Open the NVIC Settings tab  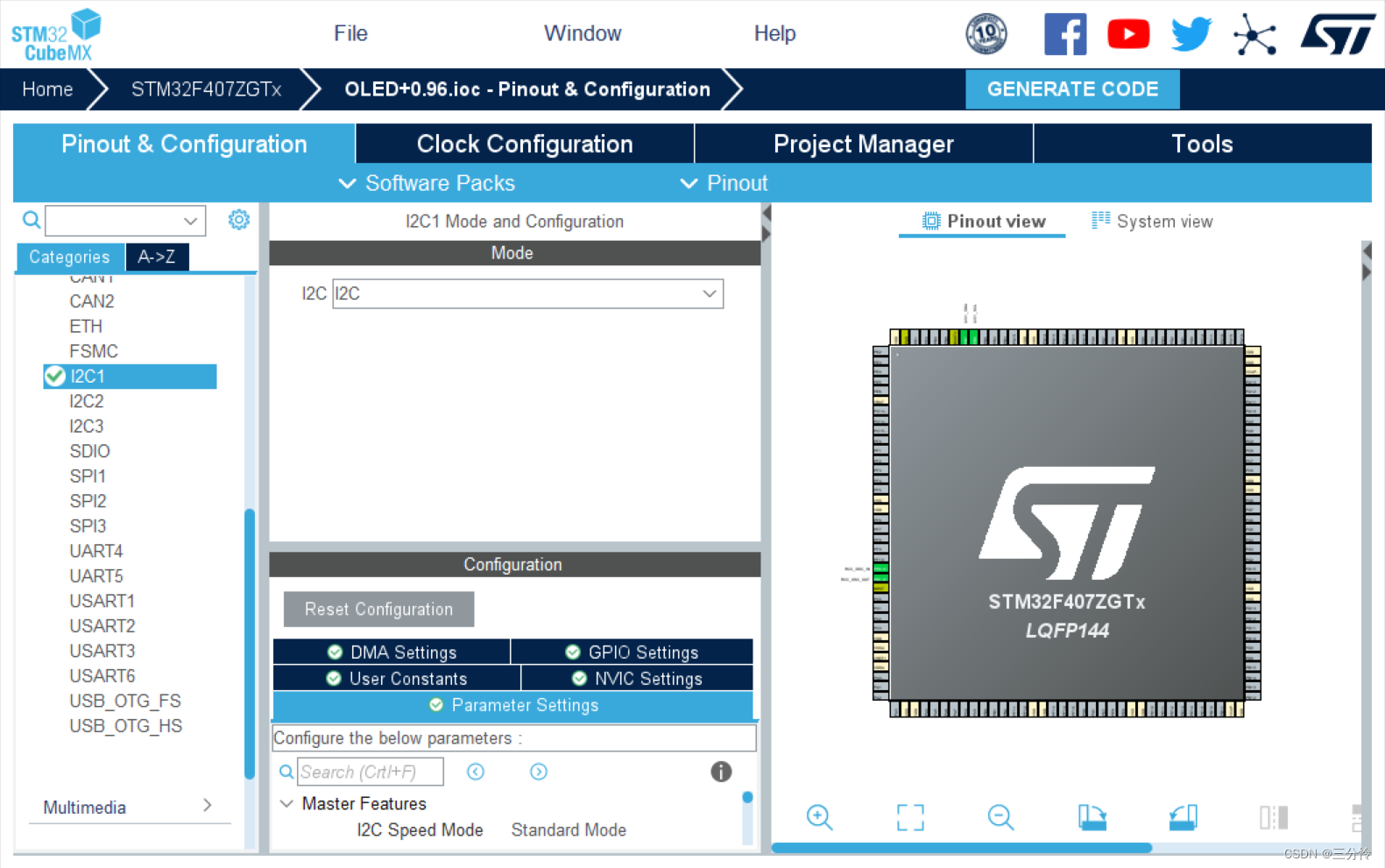pos(638,678)
